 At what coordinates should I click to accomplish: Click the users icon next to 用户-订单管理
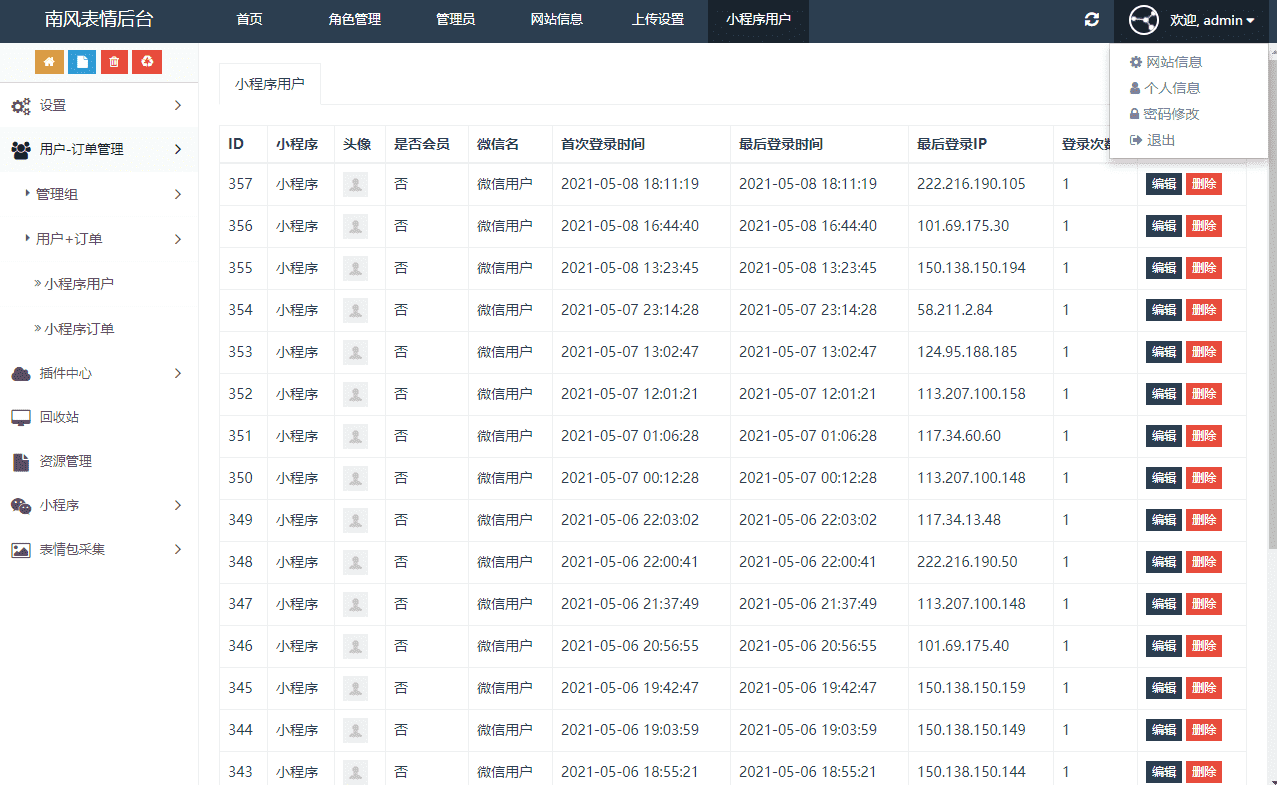click(x=22, y=149)
